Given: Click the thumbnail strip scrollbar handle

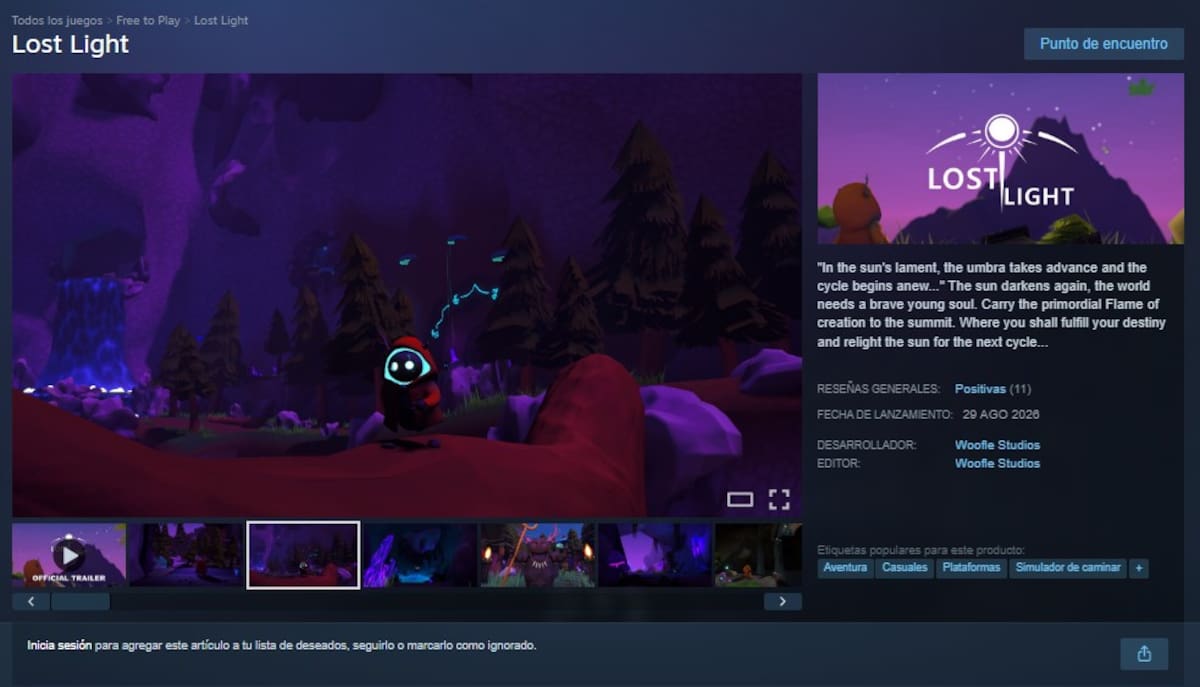Looking at the screenshot, I should point(81,602).
